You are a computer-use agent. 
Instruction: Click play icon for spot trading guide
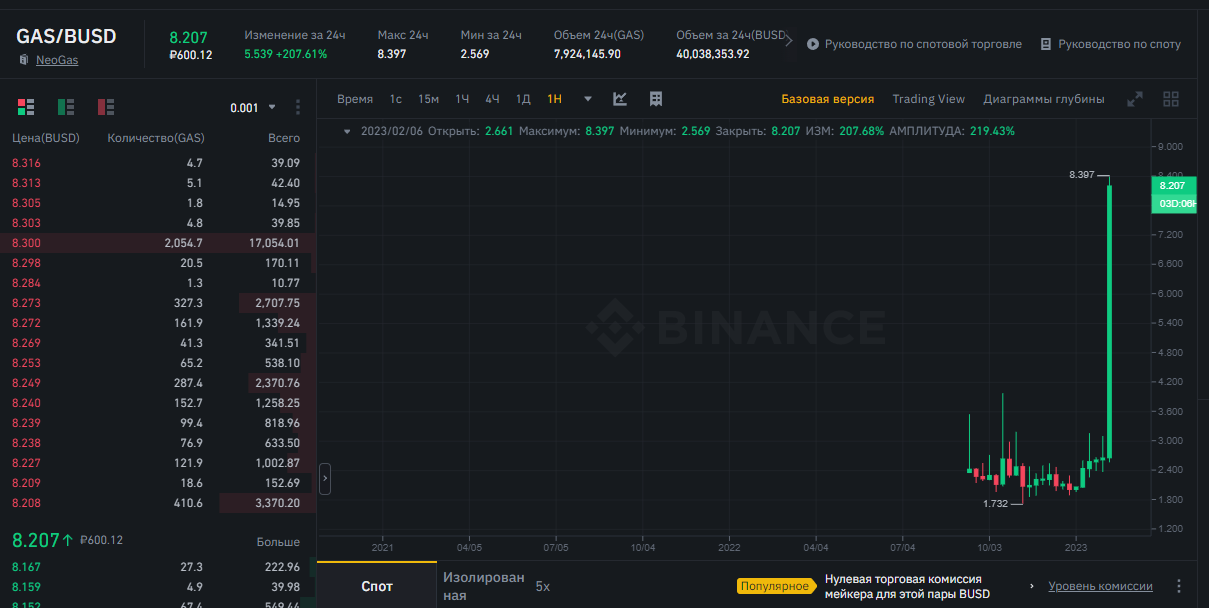click(x=813, y=44)
